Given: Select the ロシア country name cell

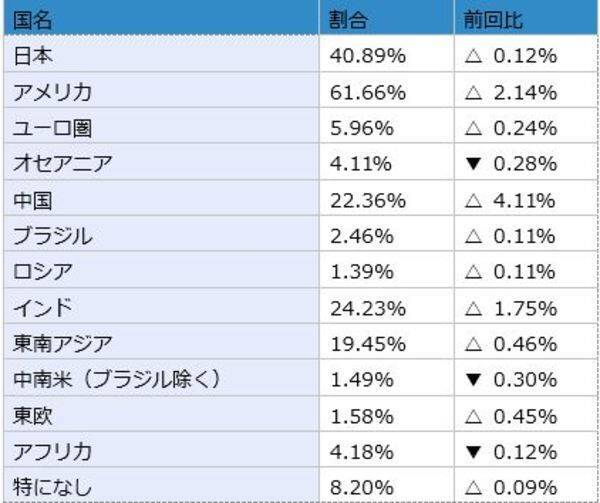Looking at the screenshot, I should click(42, 272).
